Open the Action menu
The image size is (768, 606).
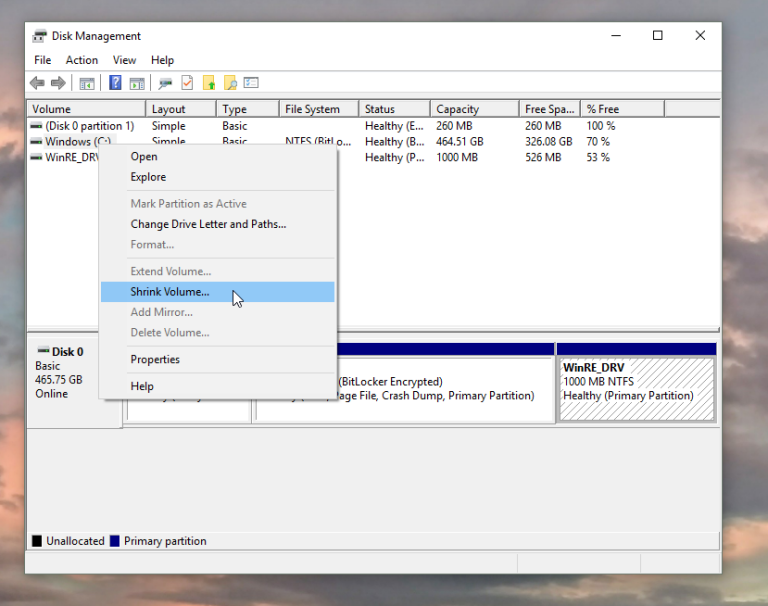(82, 60)
